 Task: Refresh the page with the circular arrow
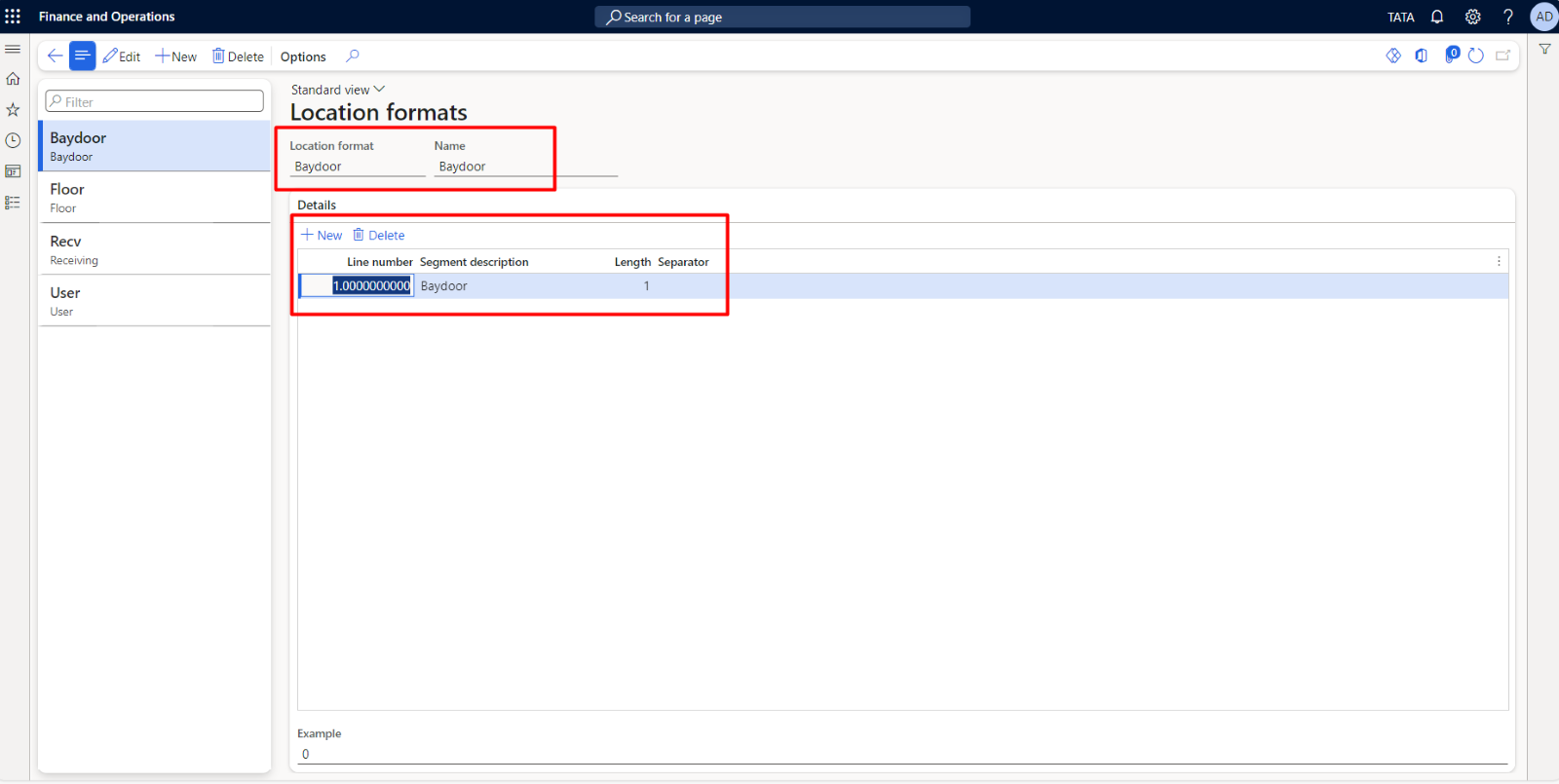[1476, 56]
